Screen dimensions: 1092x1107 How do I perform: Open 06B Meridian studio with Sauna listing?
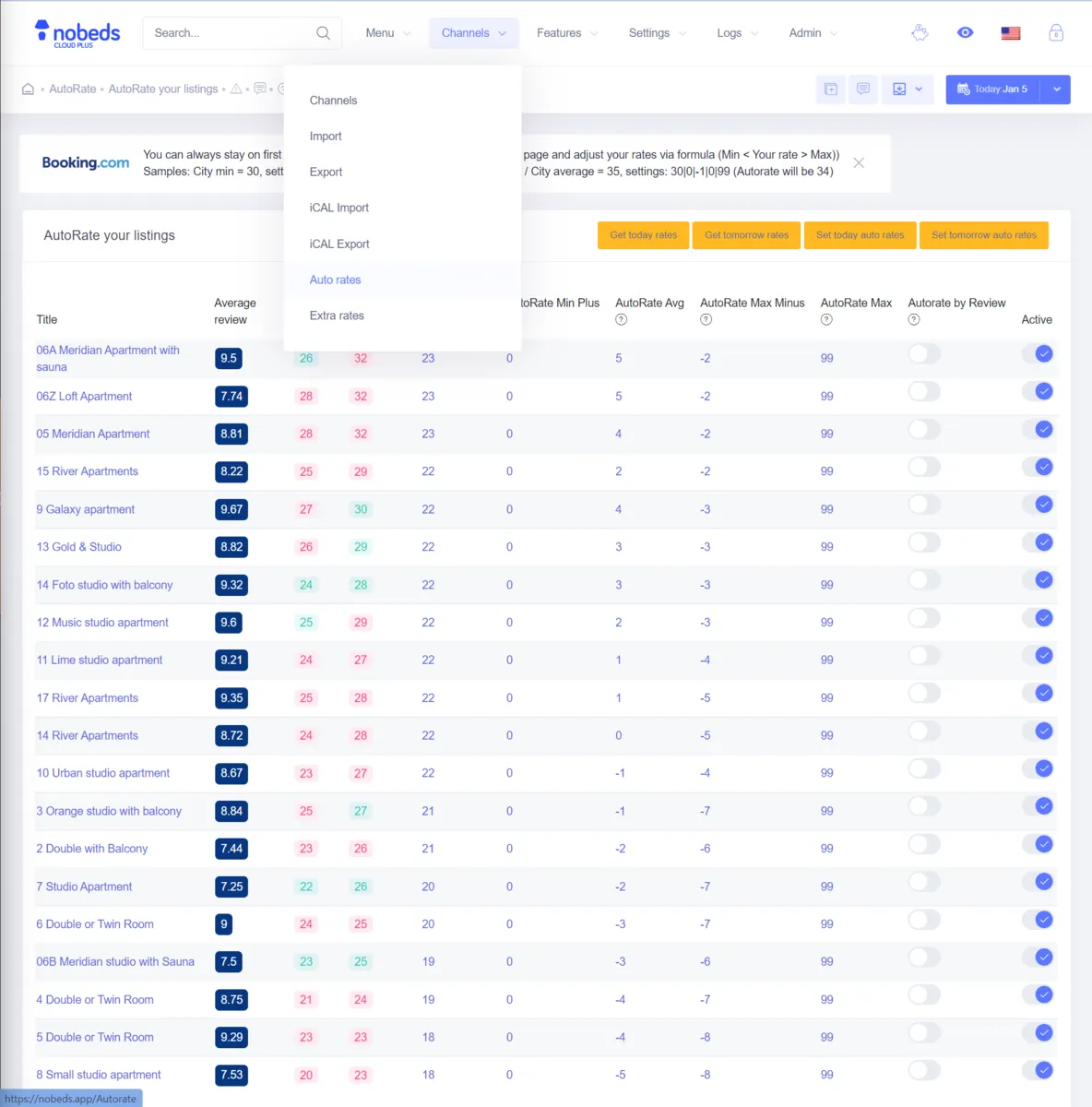tap(115, 962)
